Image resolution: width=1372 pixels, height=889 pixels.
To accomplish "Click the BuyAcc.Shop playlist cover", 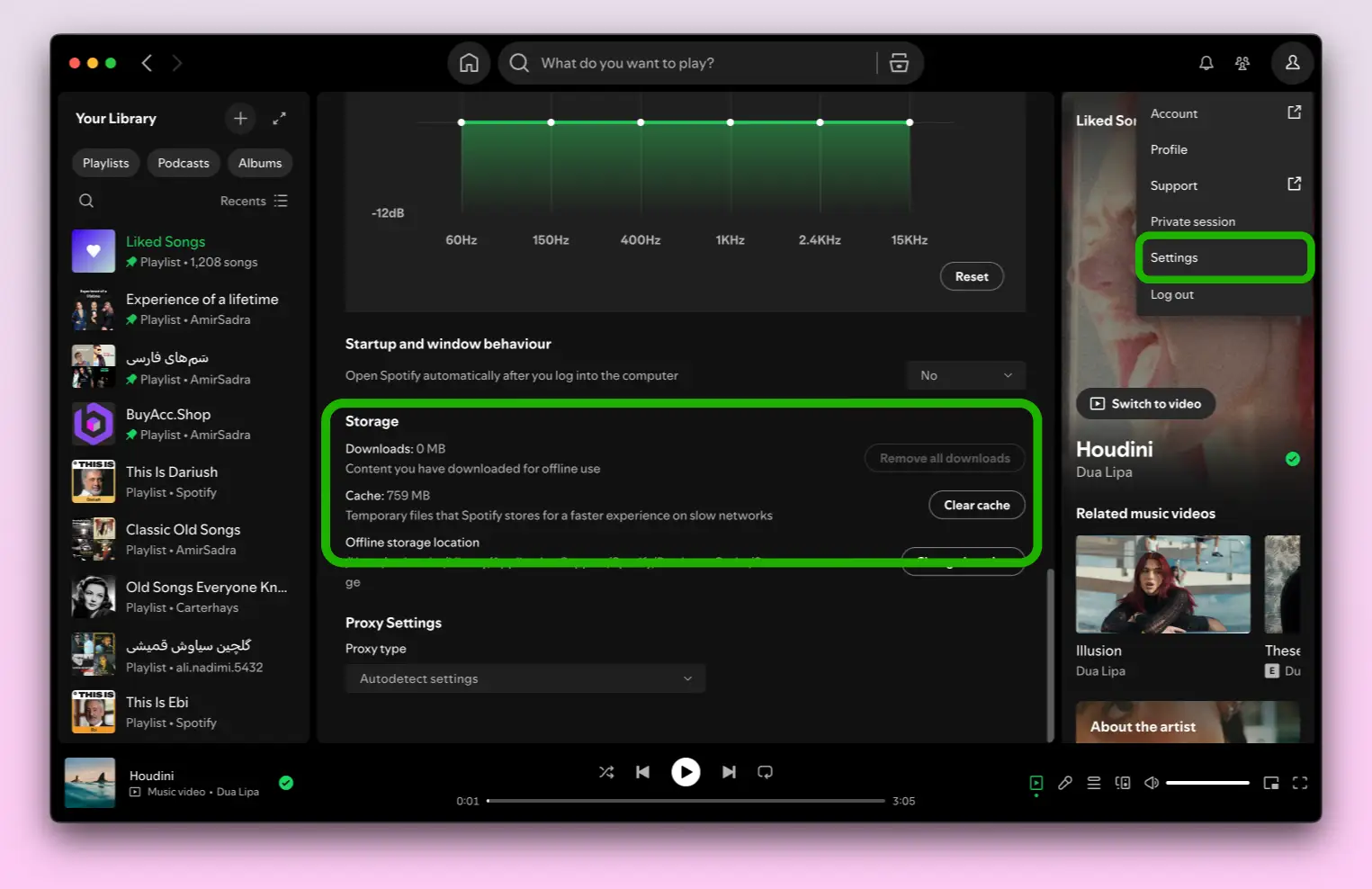I will [94, 424].
